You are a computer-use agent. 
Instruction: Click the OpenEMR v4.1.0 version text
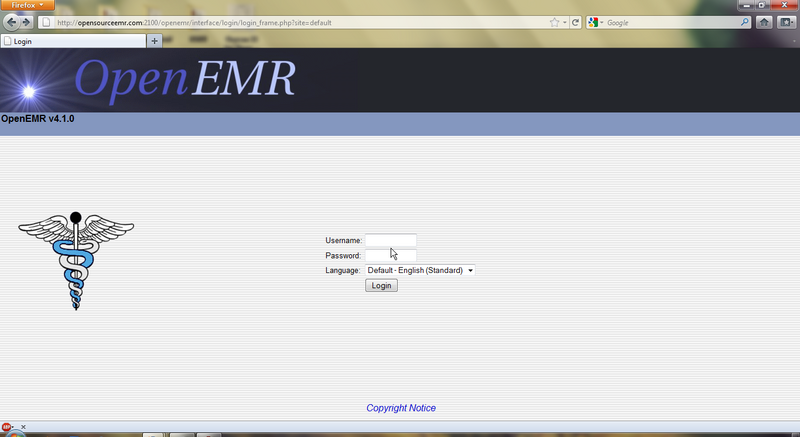[x=38, y=119]
